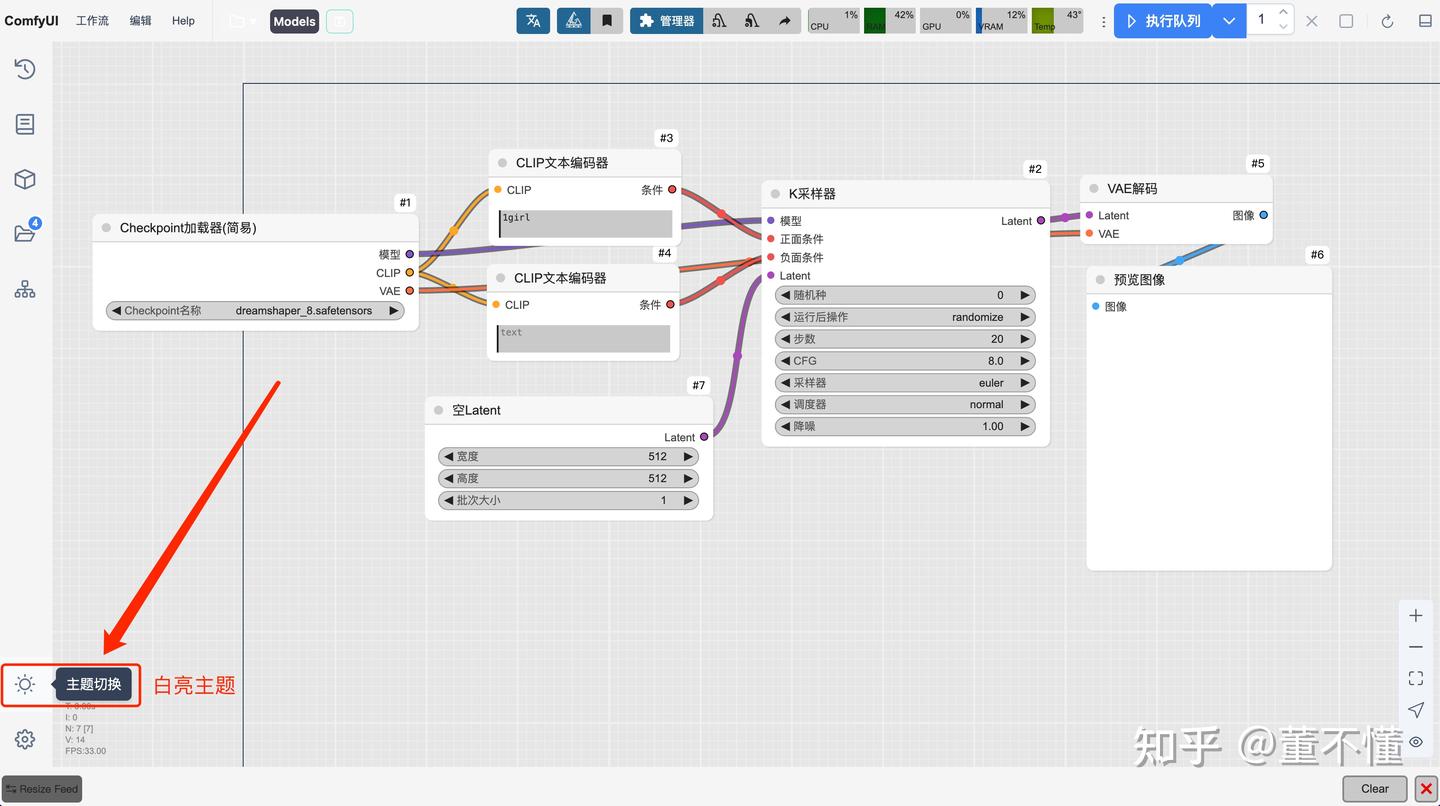Viewport: 1440px width, 806px height.
Task: Decrease 高度 with its left arrow
Action: pos(448,479)
